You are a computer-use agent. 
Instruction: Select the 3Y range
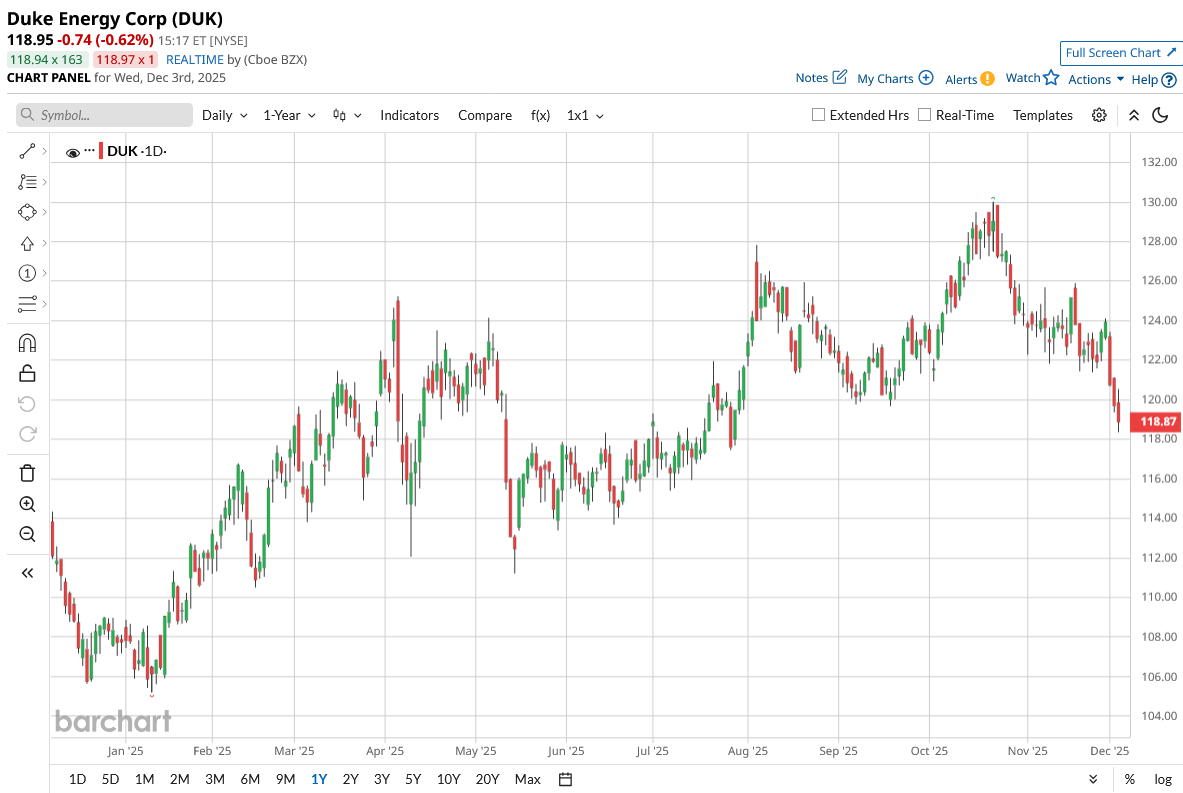(x=382, y=779)
